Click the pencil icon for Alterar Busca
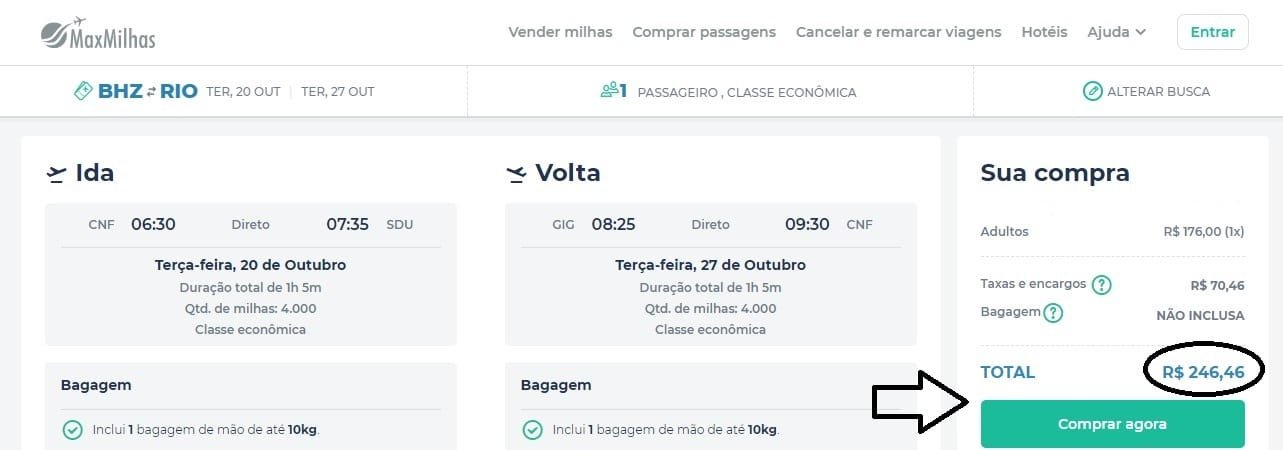The height and width of the screenshot is (450, 1283). (x=1092, y=91)
